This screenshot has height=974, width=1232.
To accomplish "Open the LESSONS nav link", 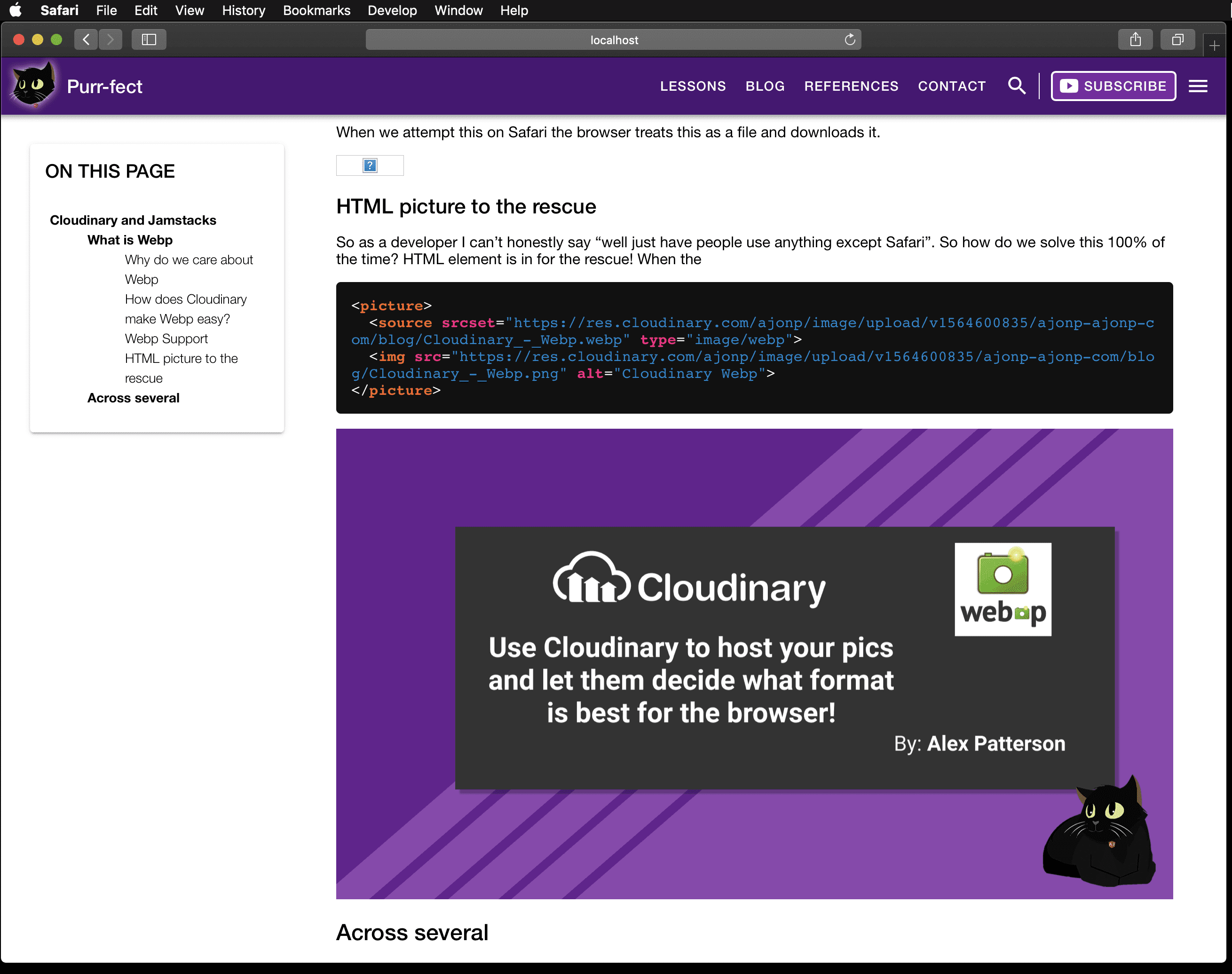I will pos(693,86).
